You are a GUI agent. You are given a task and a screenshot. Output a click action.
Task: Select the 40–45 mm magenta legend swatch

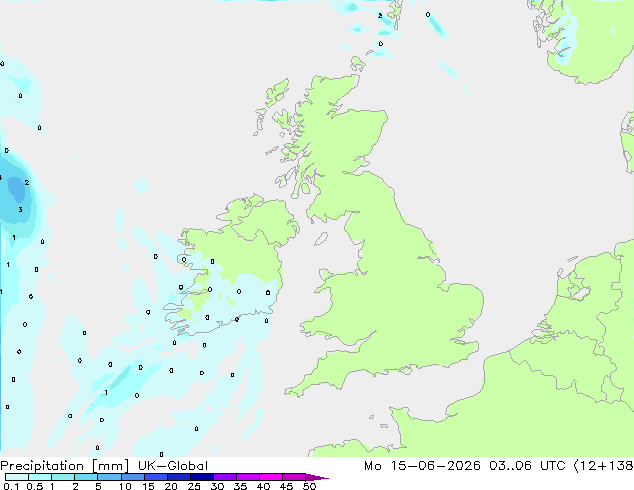pos(271,477)
